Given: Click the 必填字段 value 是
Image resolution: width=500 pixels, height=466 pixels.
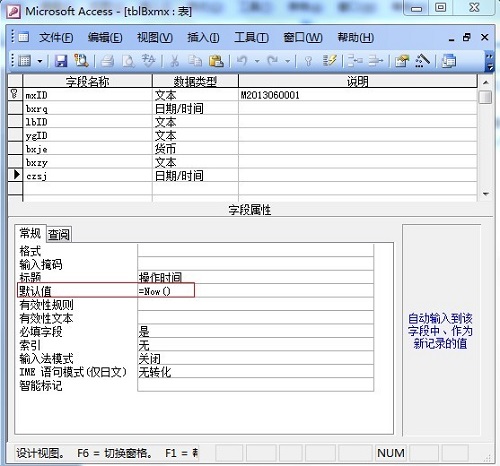Looking at the screenshot, I should [x=255, y=331].
